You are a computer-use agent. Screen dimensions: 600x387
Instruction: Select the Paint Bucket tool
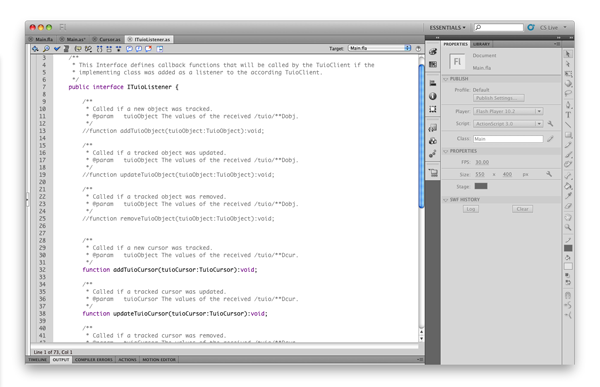[568, 186]
